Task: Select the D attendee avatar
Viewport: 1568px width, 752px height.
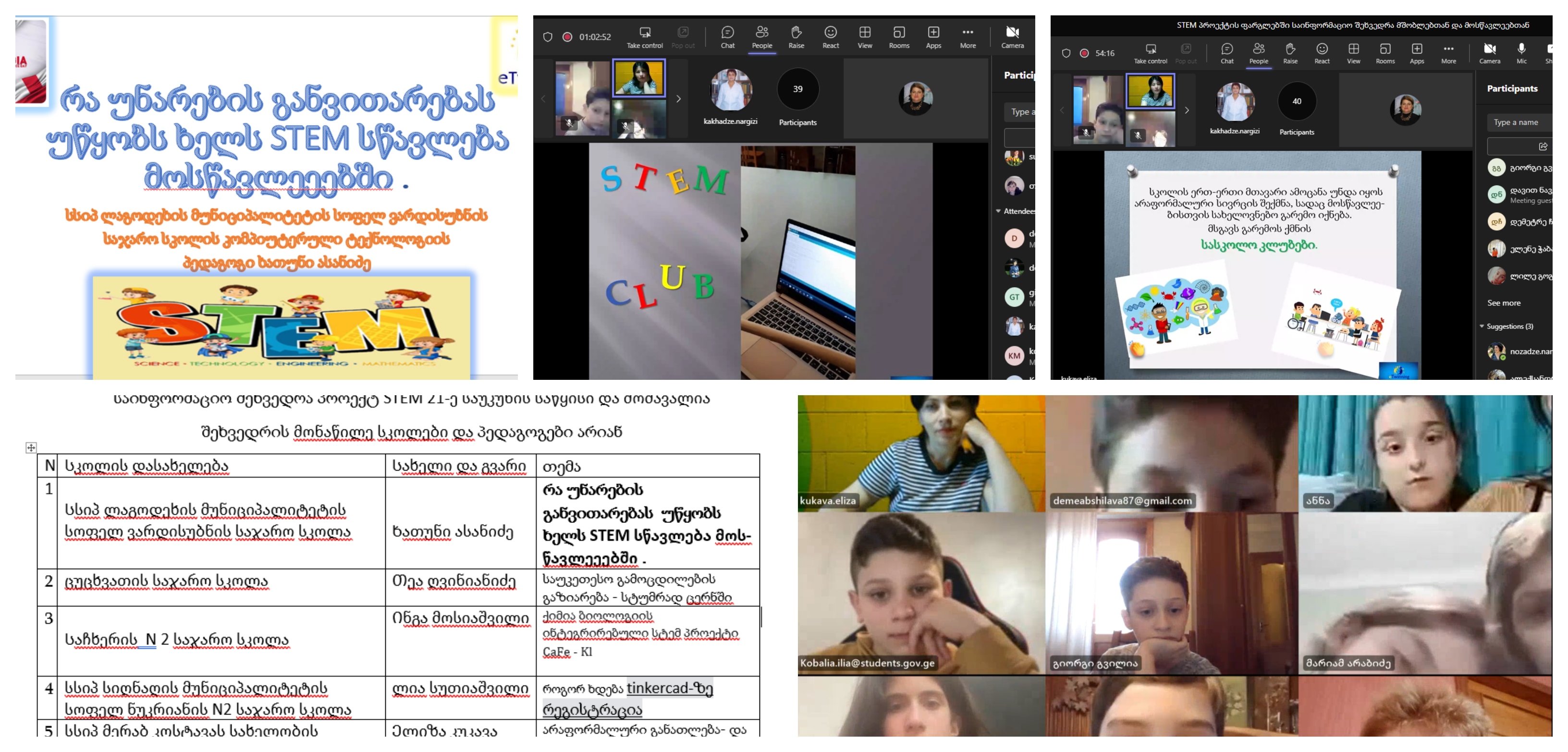Action: pyautogui.click(x=1014, y=238)
